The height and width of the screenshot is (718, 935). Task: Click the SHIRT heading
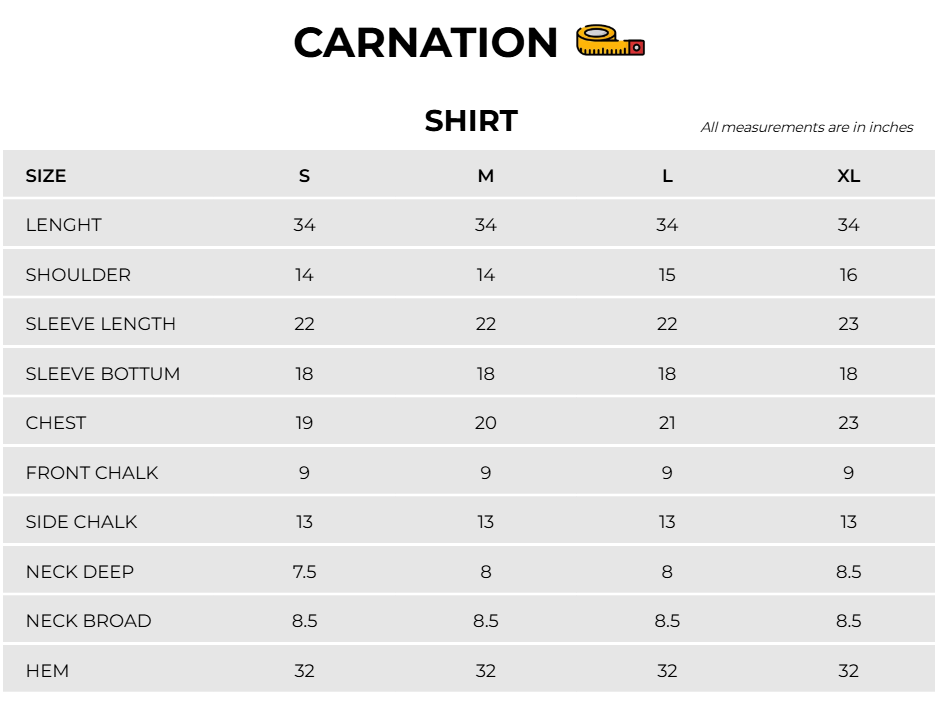pos(471,121)
